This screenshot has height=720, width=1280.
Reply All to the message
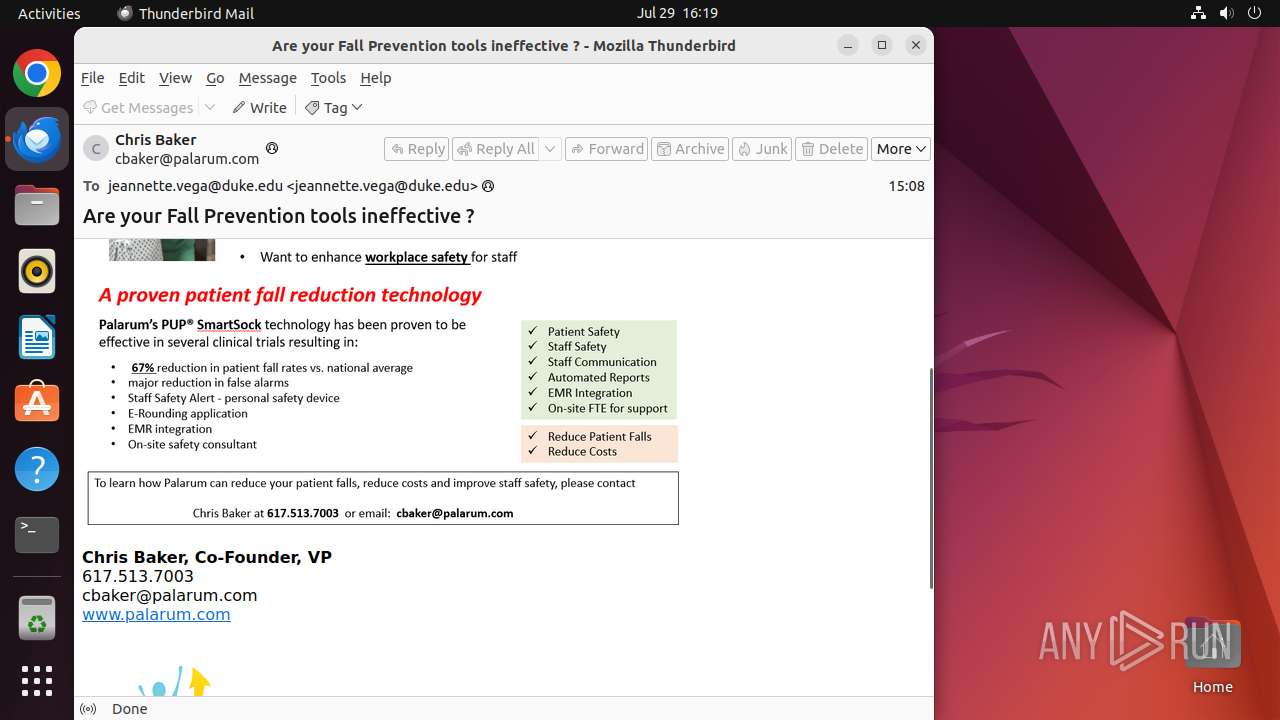[x=496, y=149]
